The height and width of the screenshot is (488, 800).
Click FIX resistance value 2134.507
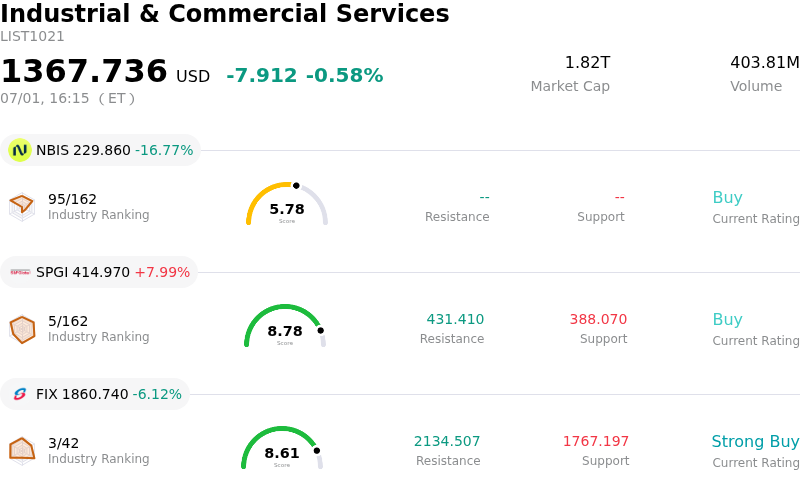coord(447,441)
